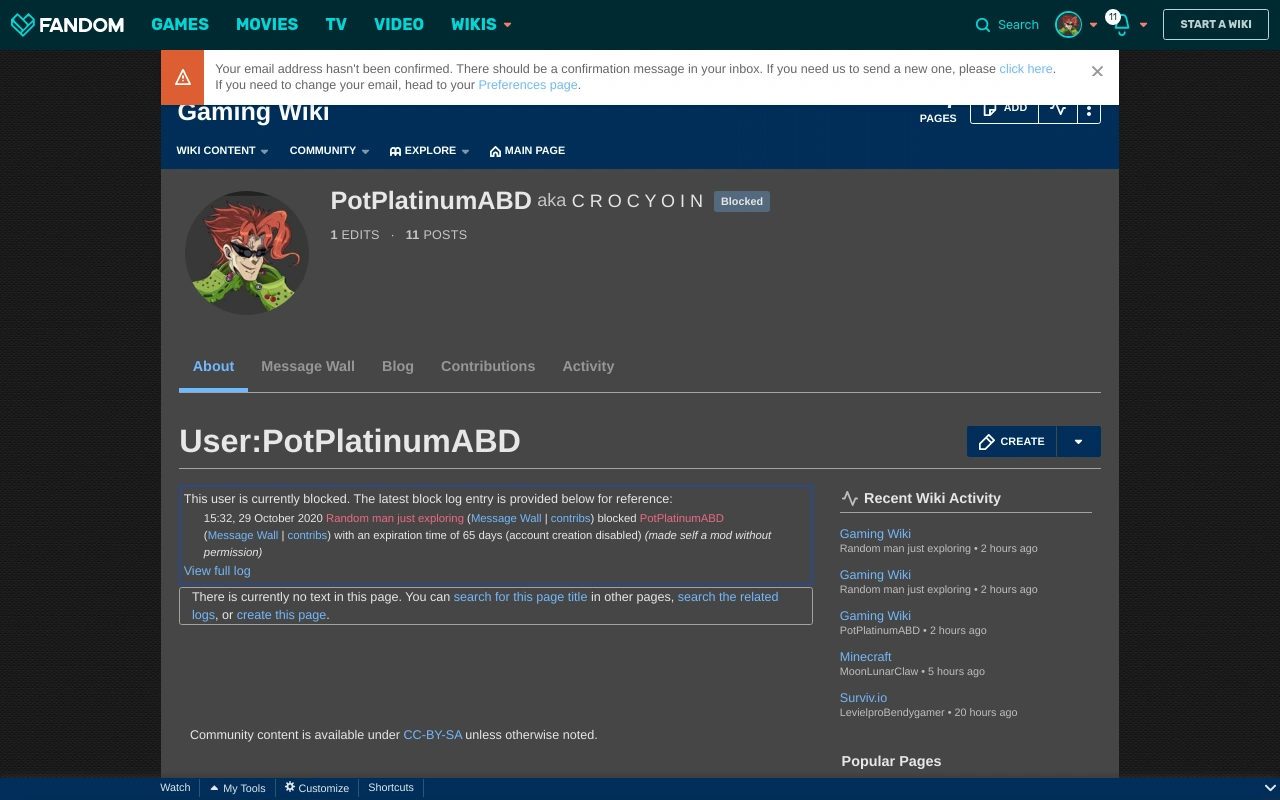The width and height of the screenshot is (1280, 800).
Task: Switch to the Blog tab
Action: pos(398,366)
